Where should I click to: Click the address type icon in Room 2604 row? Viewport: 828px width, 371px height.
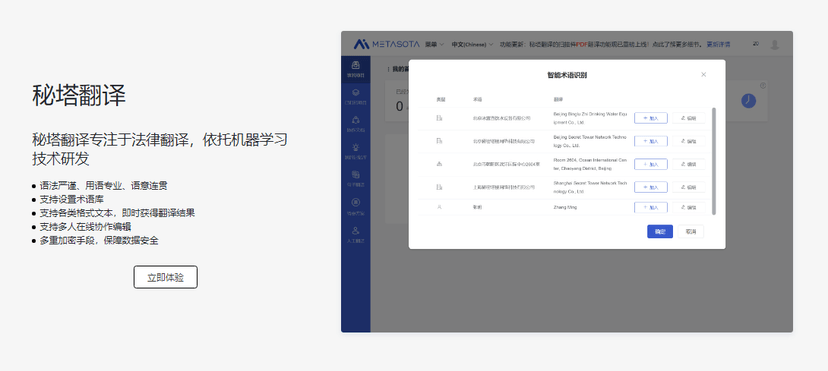(439, 164)
